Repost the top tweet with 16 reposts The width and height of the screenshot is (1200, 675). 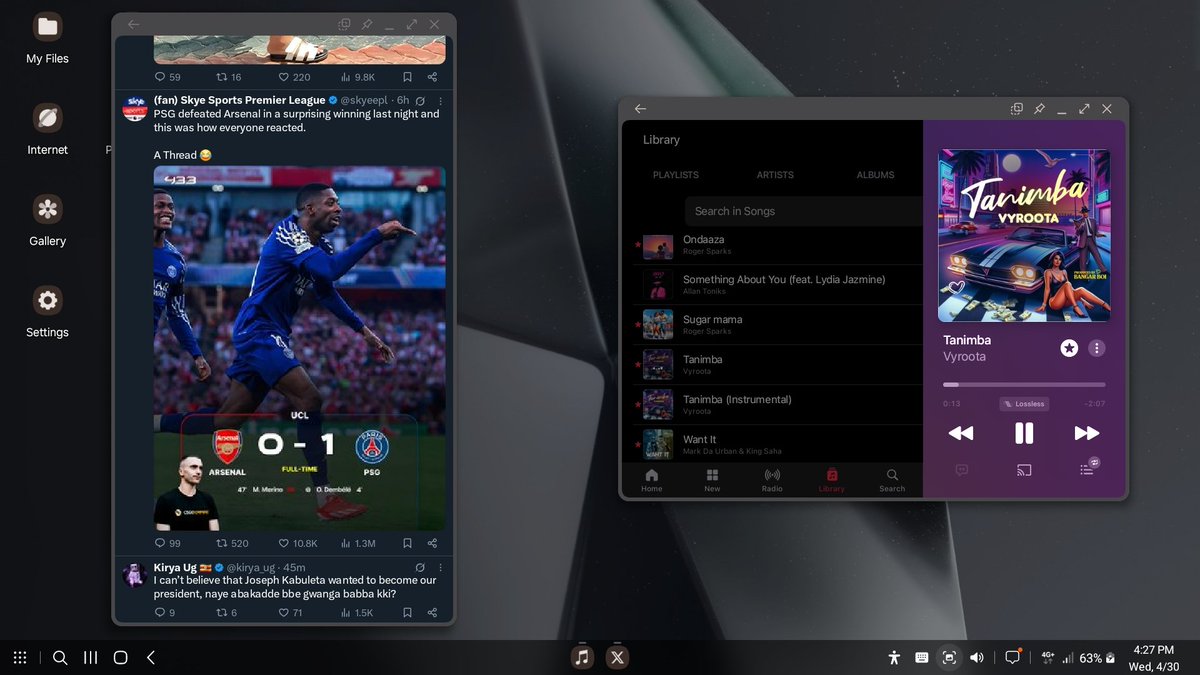229,77
